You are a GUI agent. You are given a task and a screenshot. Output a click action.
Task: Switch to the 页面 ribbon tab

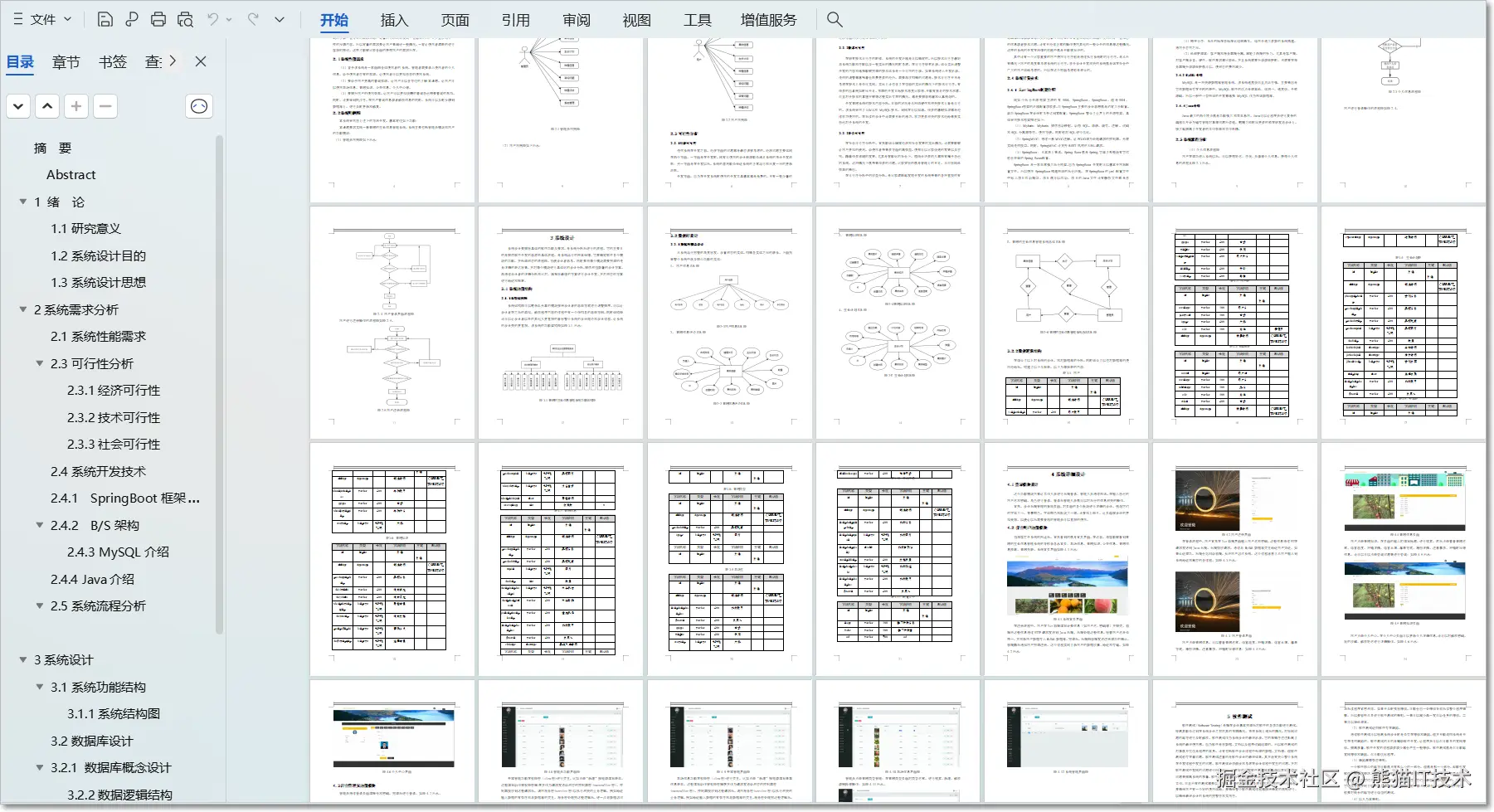click(x=455, y=20)
